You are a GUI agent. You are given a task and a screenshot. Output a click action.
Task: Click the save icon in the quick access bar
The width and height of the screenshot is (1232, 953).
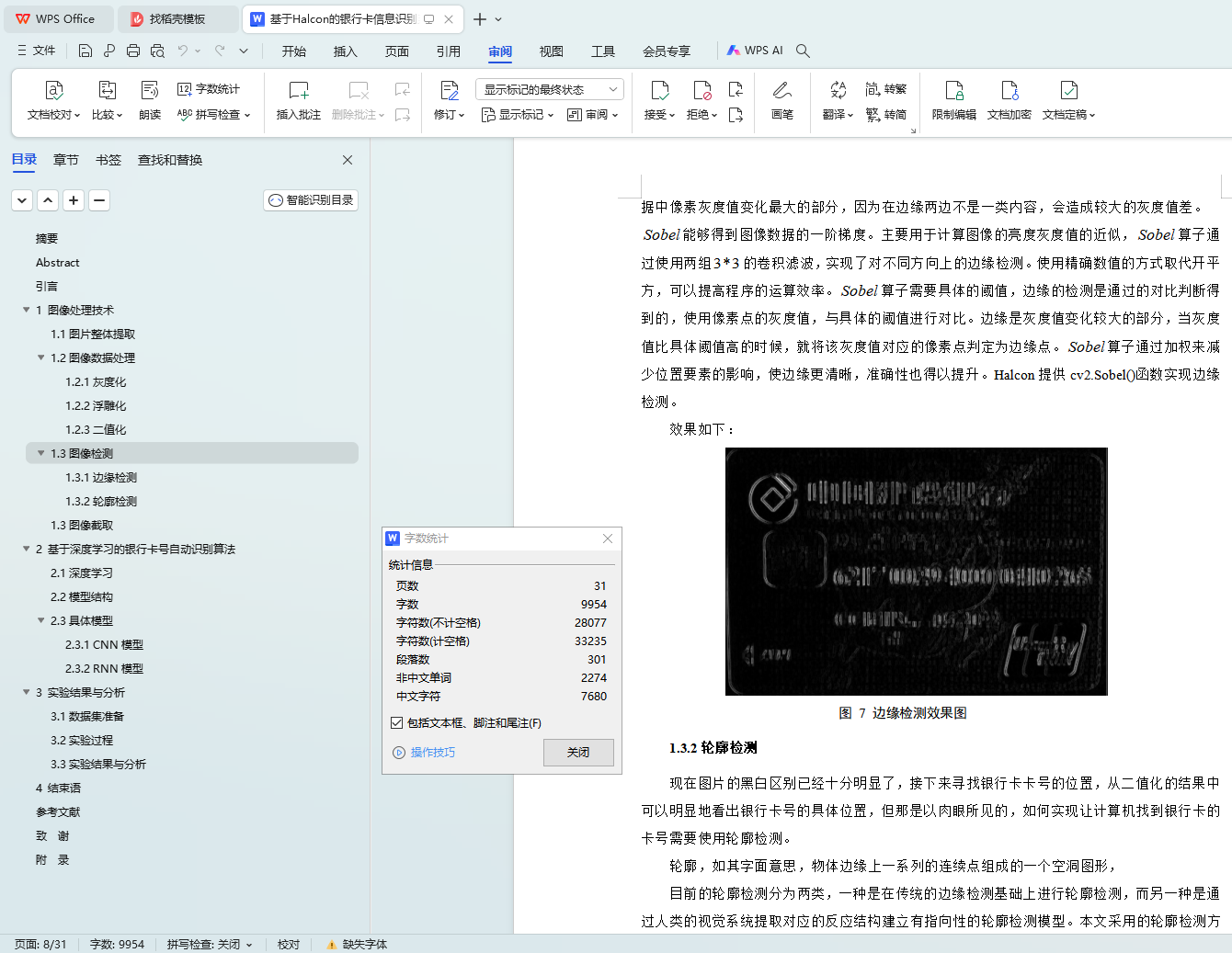coord(86,51)
